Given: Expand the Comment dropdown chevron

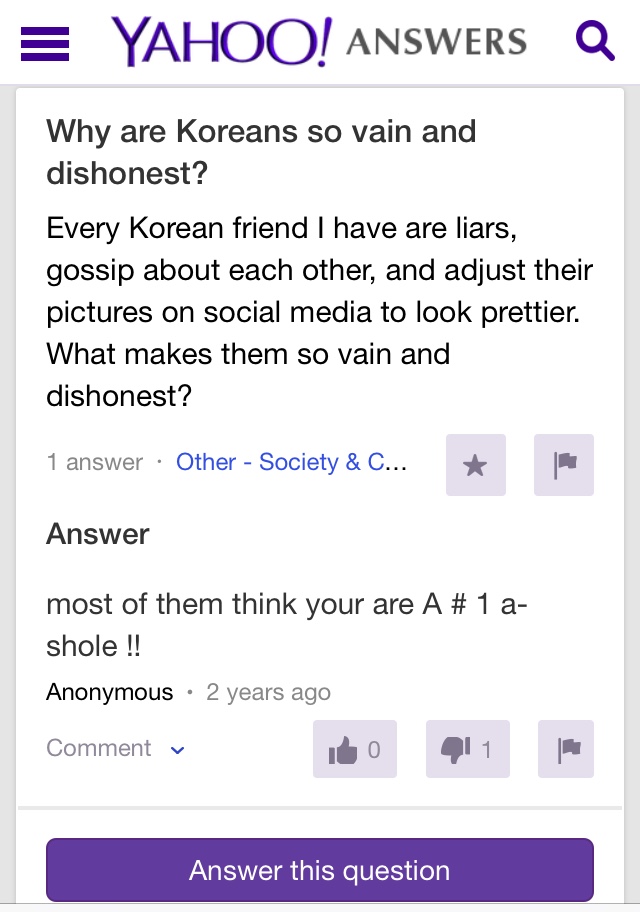Looking at the screenshot, I should coord(177,749).
